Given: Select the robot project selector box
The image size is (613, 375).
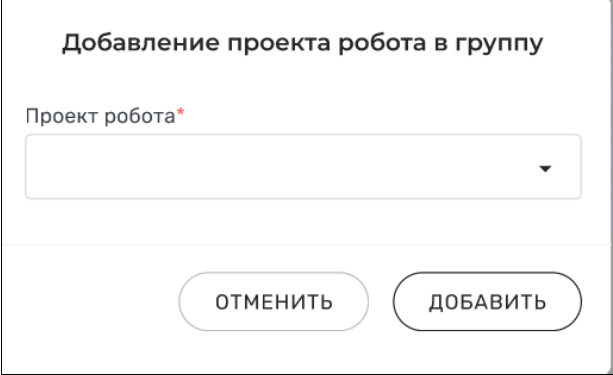Looking at the screenshot, I should (x=303, y=167).
